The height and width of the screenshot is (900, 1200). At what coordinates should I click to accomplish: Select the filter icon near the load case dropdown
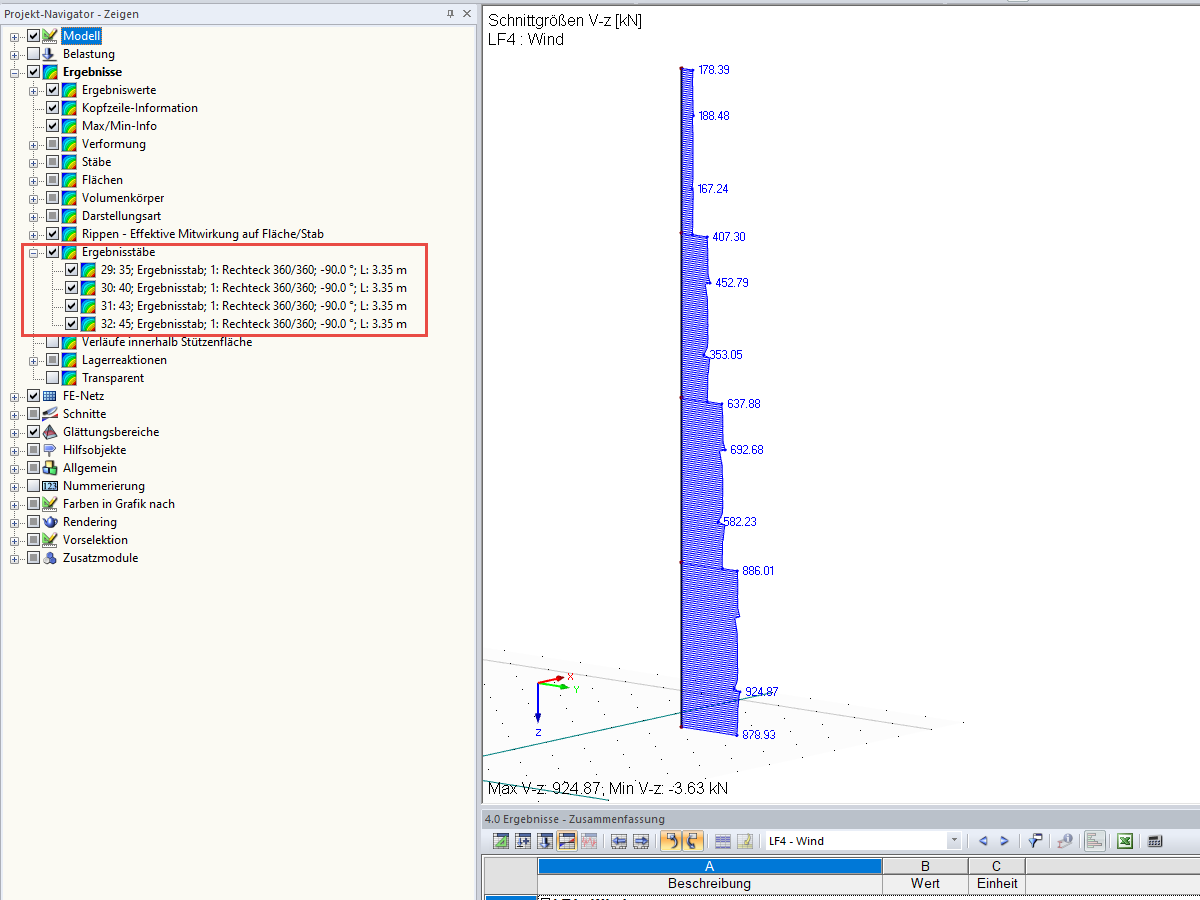pyautogui.click(x=1034, y=841)
